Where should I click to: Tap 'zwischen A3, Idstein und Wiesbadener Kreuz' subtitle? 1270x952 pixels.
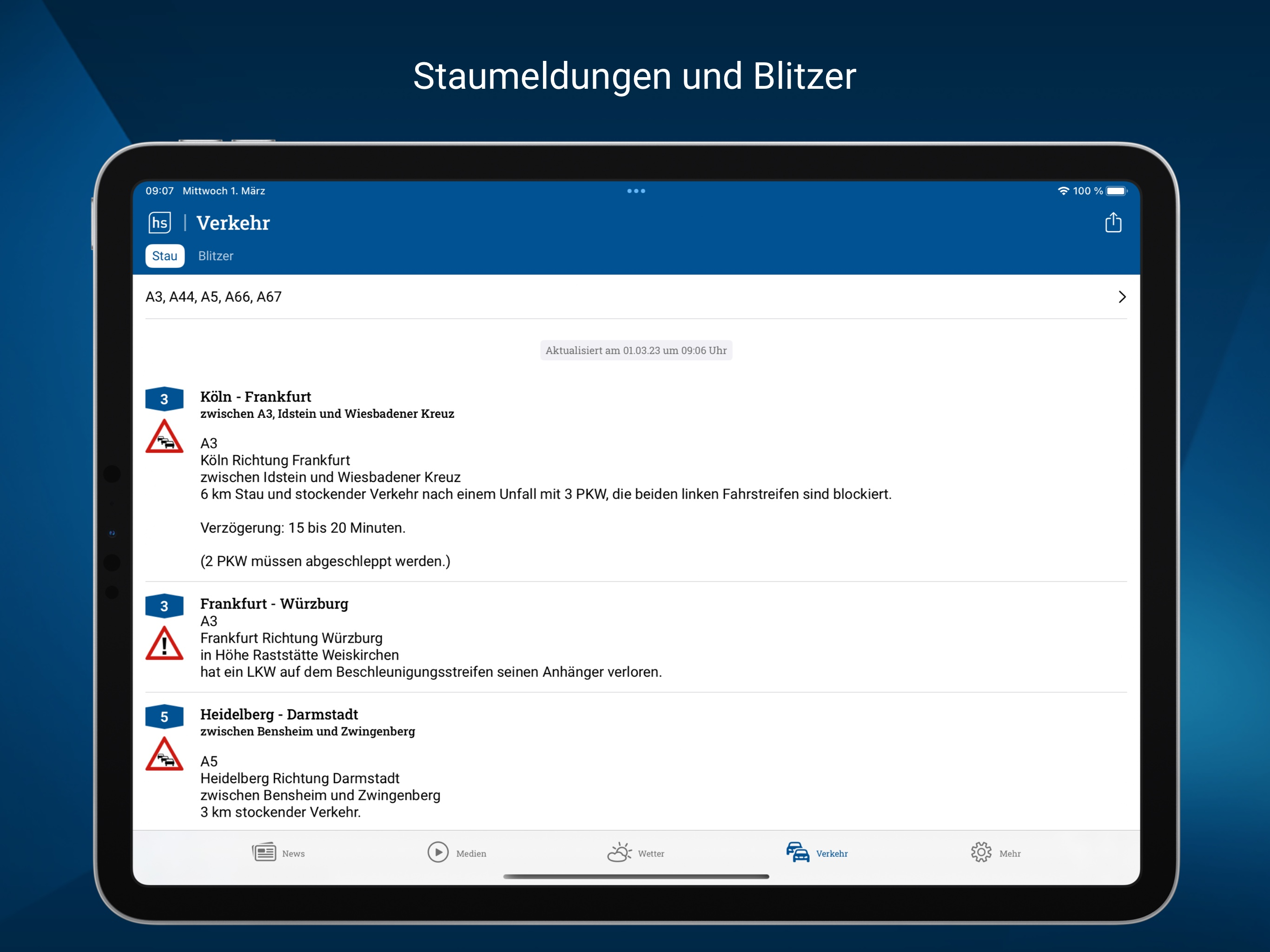pyautogui.click(x=327, y=413)
